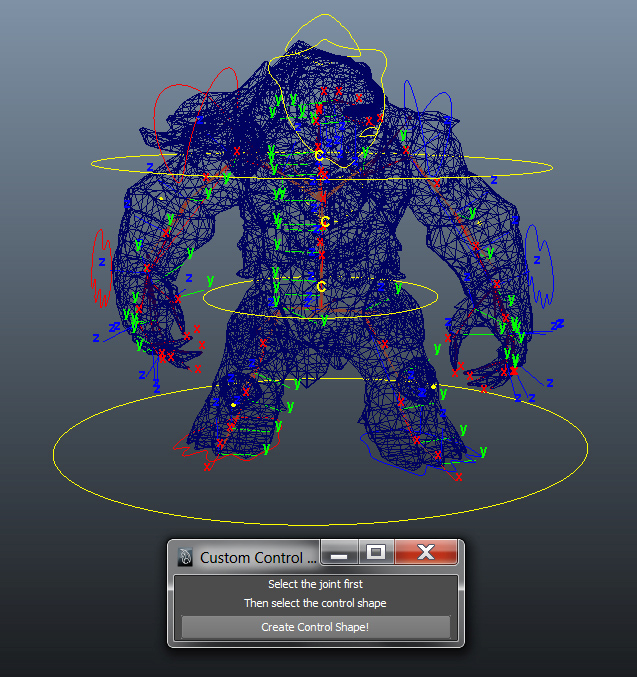Close the Custom Control window
This screenshot has width=637, height=677.
426,552
